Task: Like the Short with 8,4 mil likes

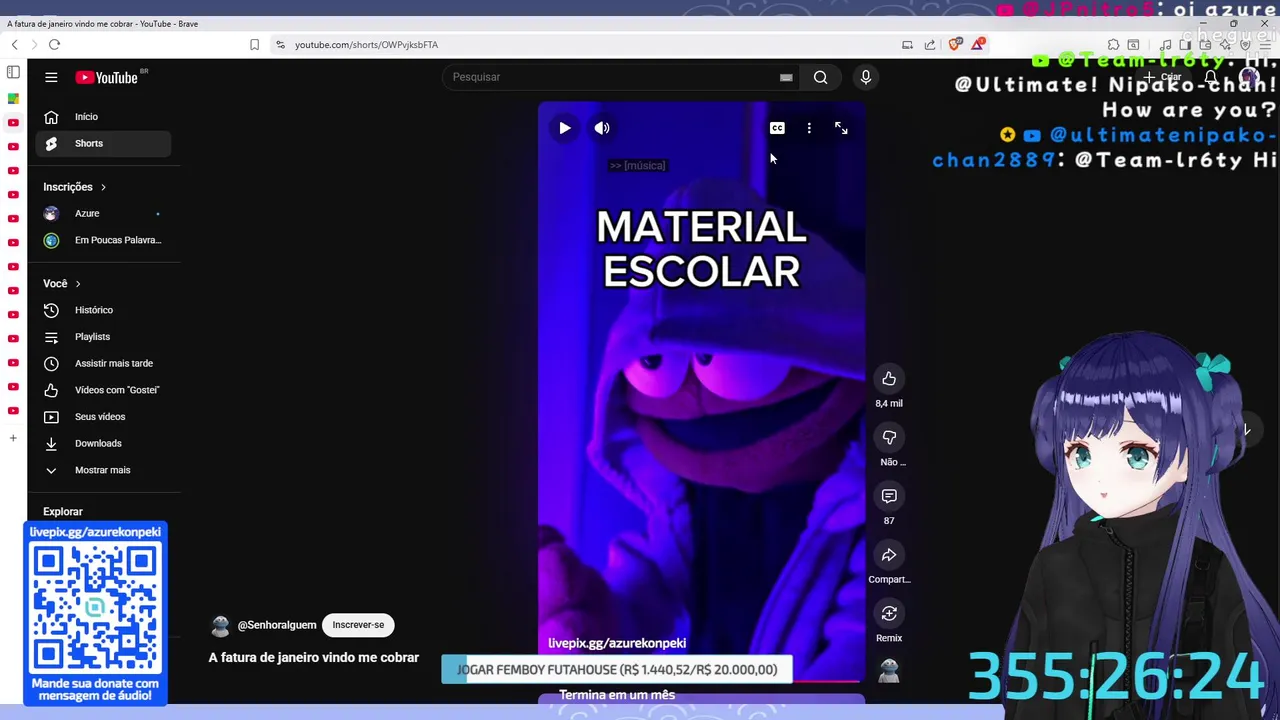Action: (889, 378)
